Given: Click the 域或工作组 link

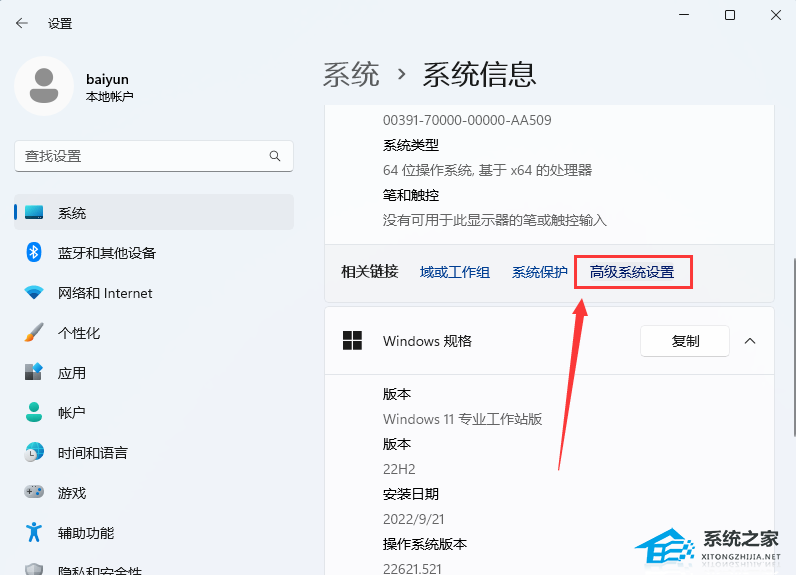Looking at the screenshot, I should click(455, 272).
